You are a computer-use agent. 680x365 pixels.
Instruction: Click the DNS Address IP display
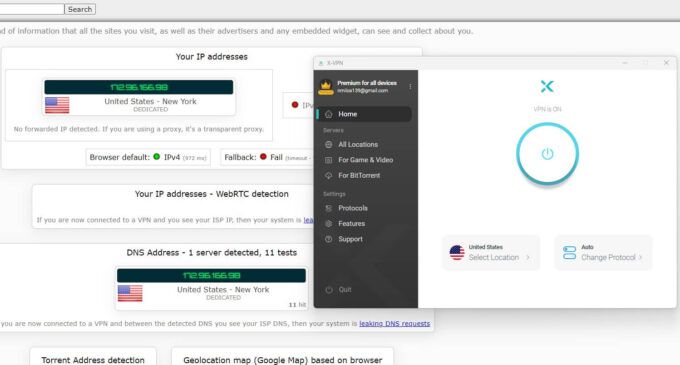(211, 275)
